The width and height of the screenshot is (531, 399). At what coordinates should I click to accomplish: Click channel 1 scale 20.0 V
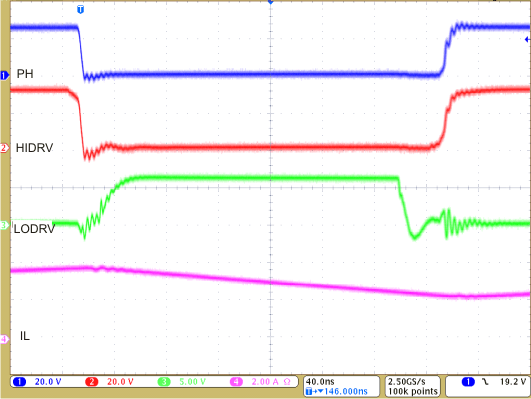click(48, 382)
